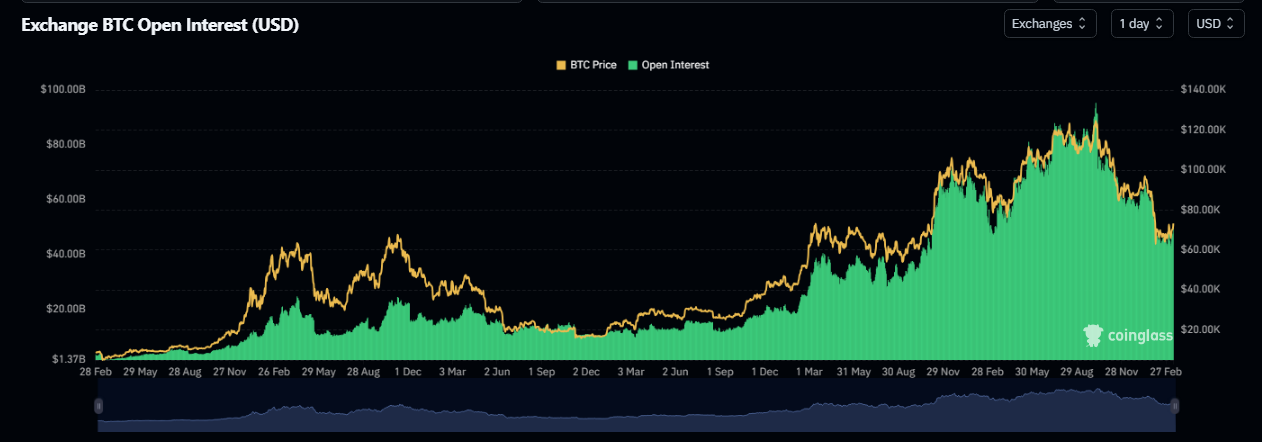
Task: Click the coinglass watermark text
Action: (1140, 337)
